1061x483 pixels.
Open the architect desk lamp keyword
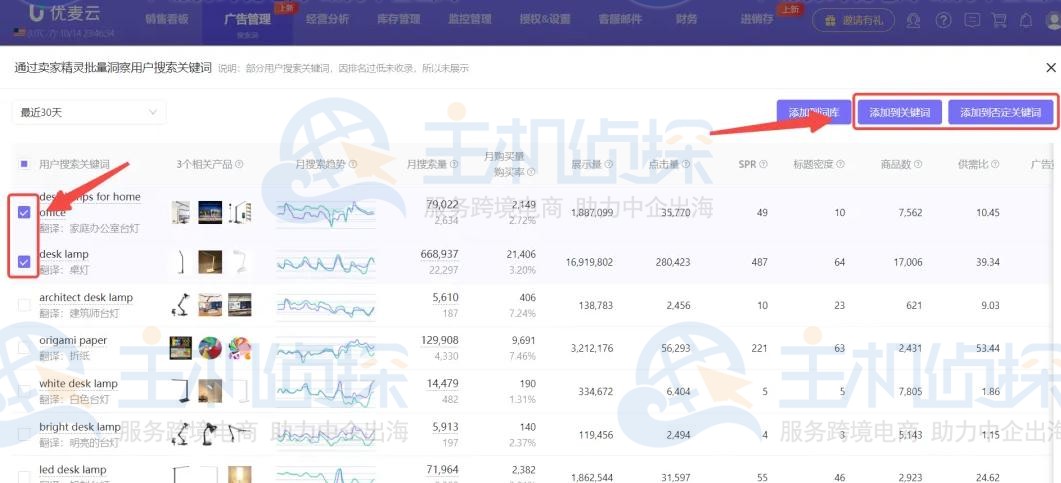click(86, 298)
